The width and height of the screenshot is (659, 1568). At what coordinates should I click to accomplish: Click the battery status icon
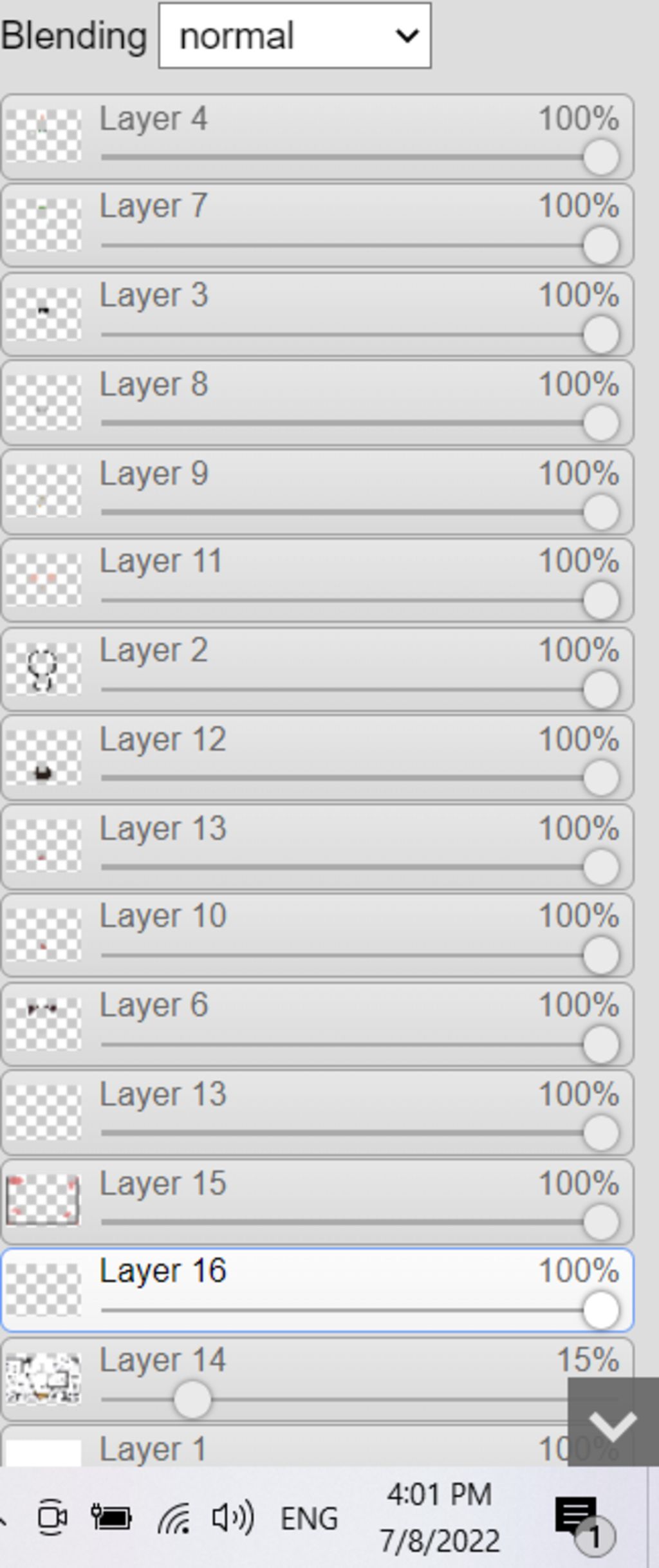point(111,1518)
